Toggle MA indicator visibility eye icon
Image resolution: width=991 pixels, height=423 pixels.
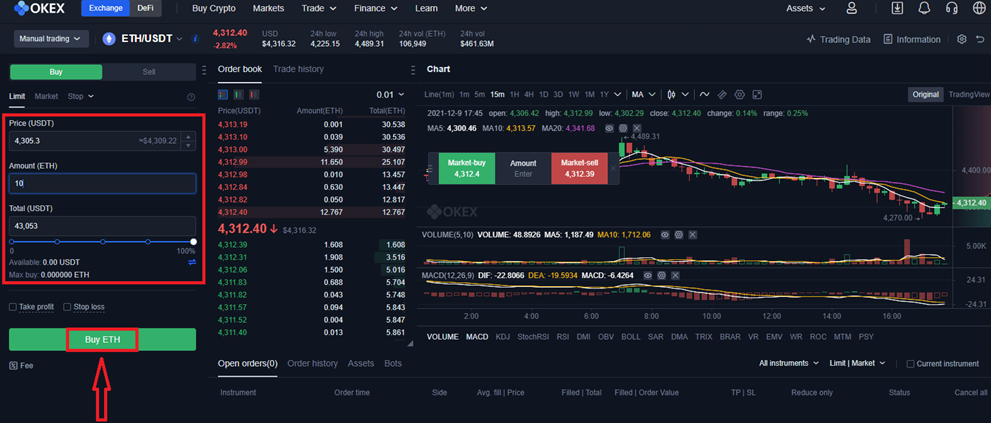[x=610, y=128]
